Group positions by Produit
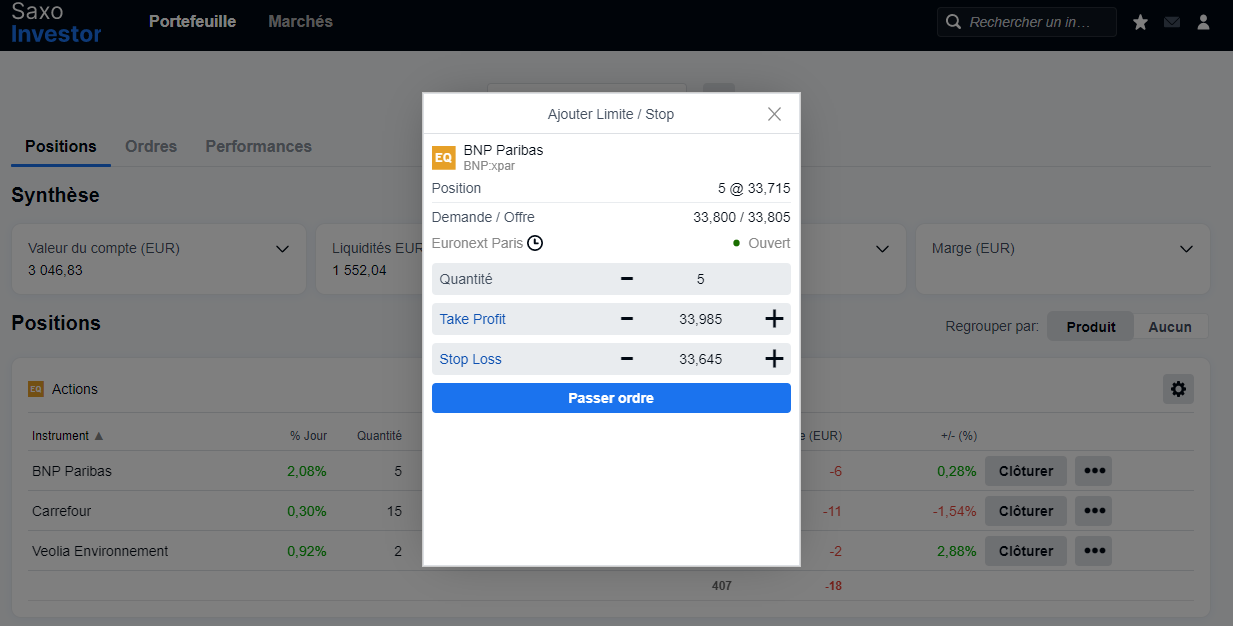1233x626 pixels. (1091, 327)
